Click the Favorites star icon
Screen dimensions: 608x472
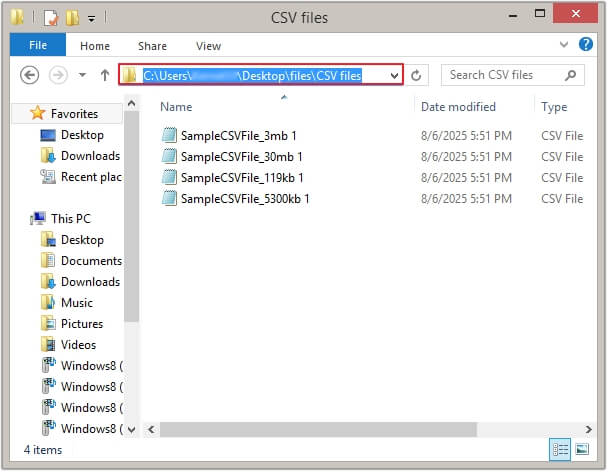point(38,113)
